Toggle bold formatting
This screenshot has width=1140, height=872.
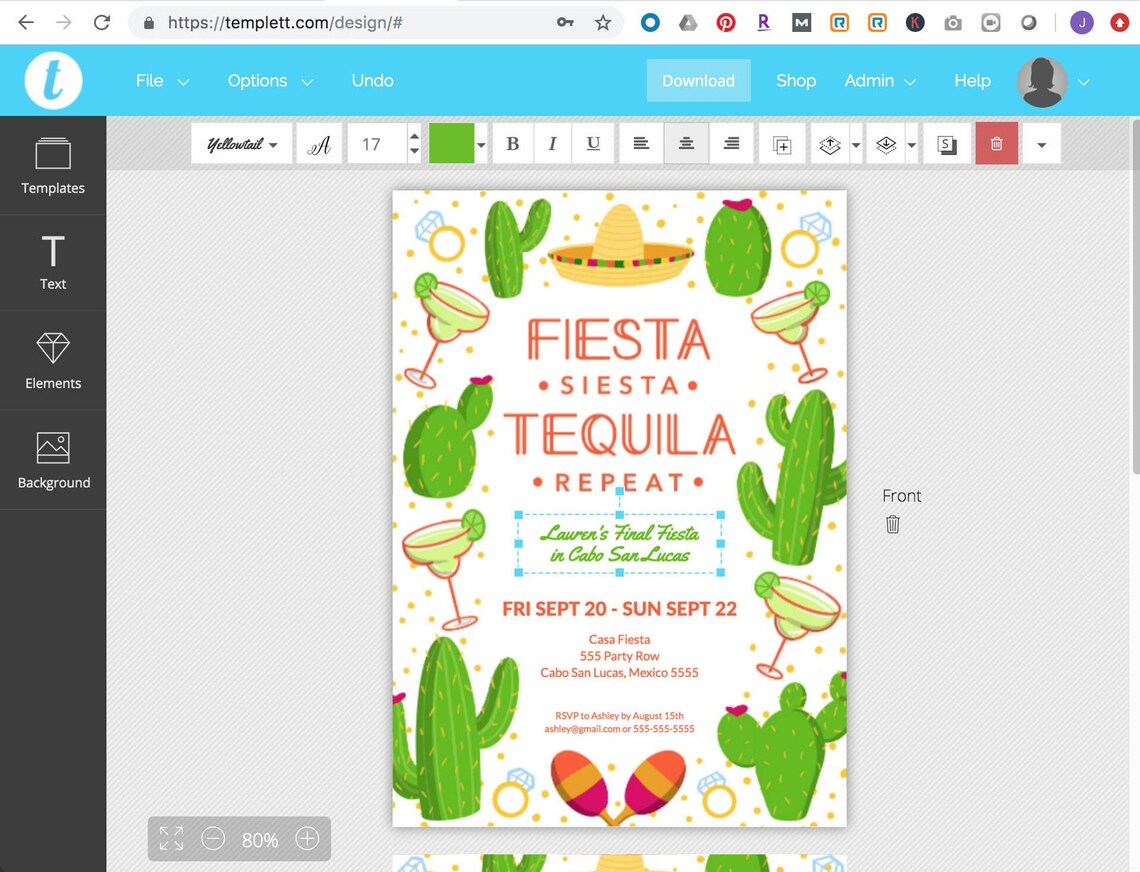pos(512,143)
